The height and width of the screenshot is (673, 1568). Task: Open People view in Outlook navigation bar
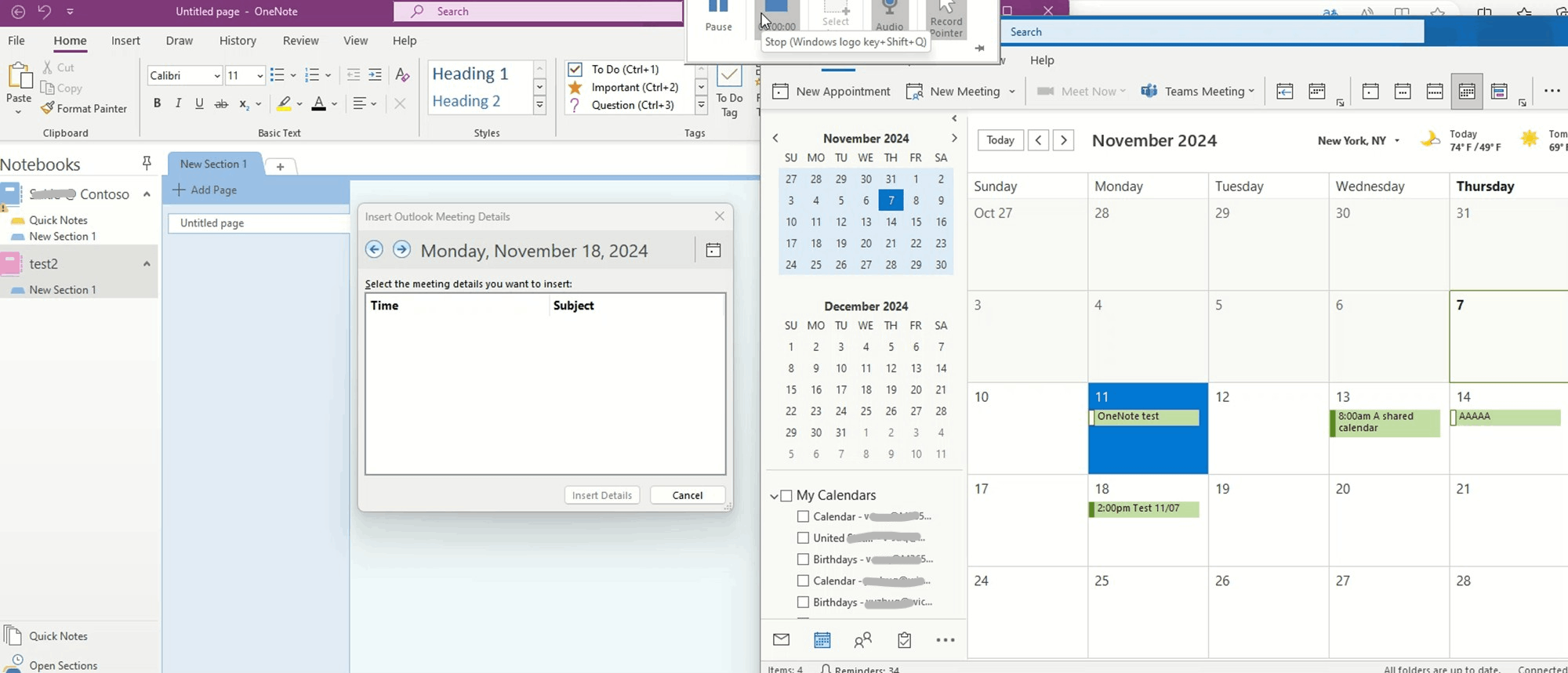863,640
